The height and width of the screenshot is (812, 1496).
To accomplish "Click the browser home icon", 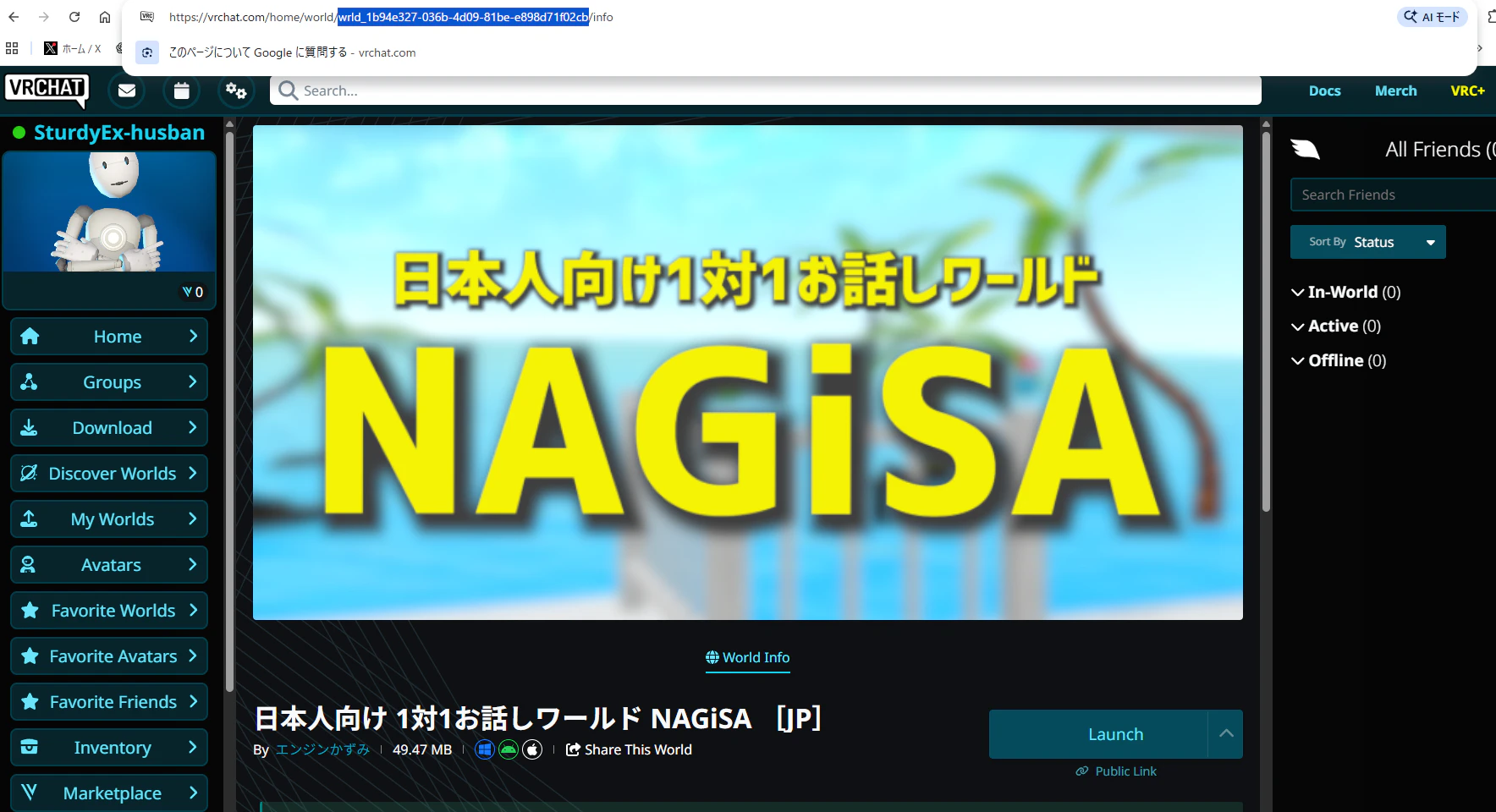I will point(105,17).
